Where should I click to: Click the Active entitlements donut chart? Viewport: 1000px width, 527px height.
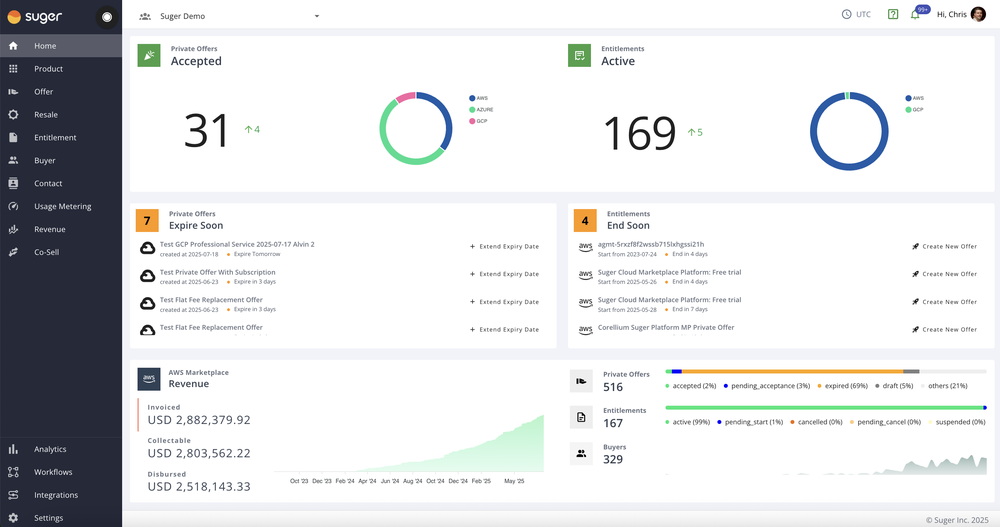click(849, 131)
